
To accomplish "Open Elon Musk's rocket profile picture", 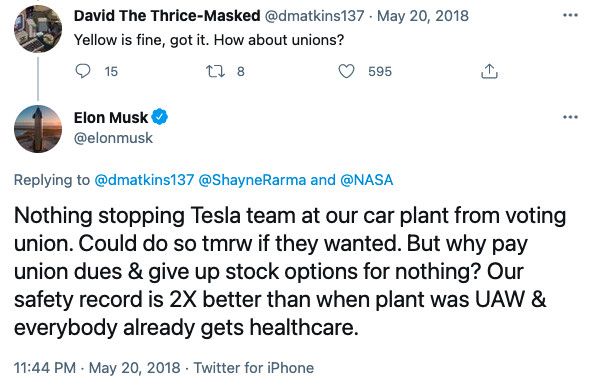I will pos(38,129).
